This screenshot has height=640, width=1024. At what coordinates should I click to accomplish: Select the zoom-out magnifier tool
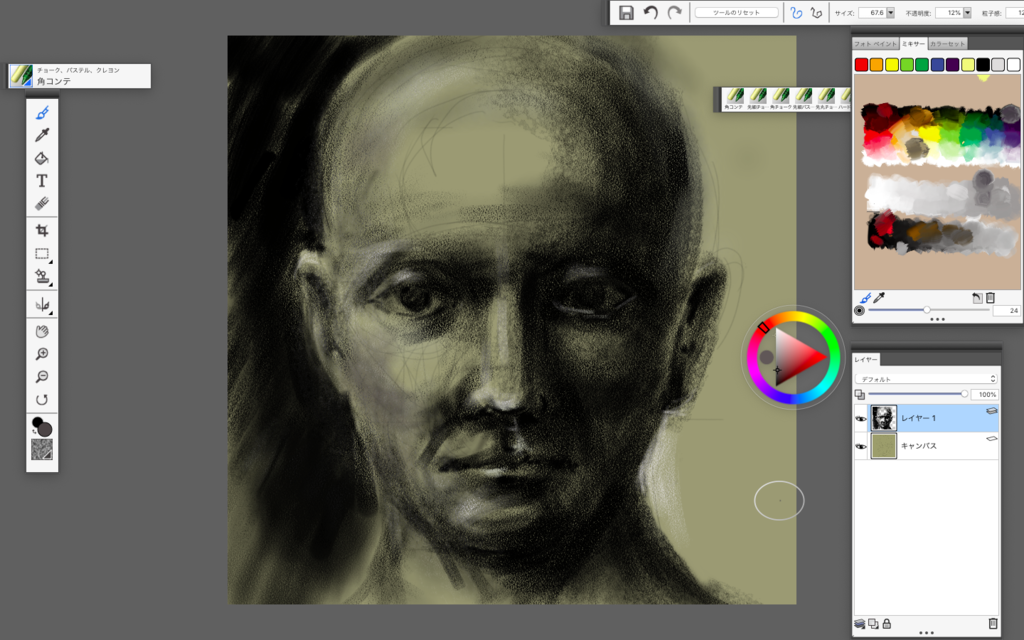click(x=42, y=377)
